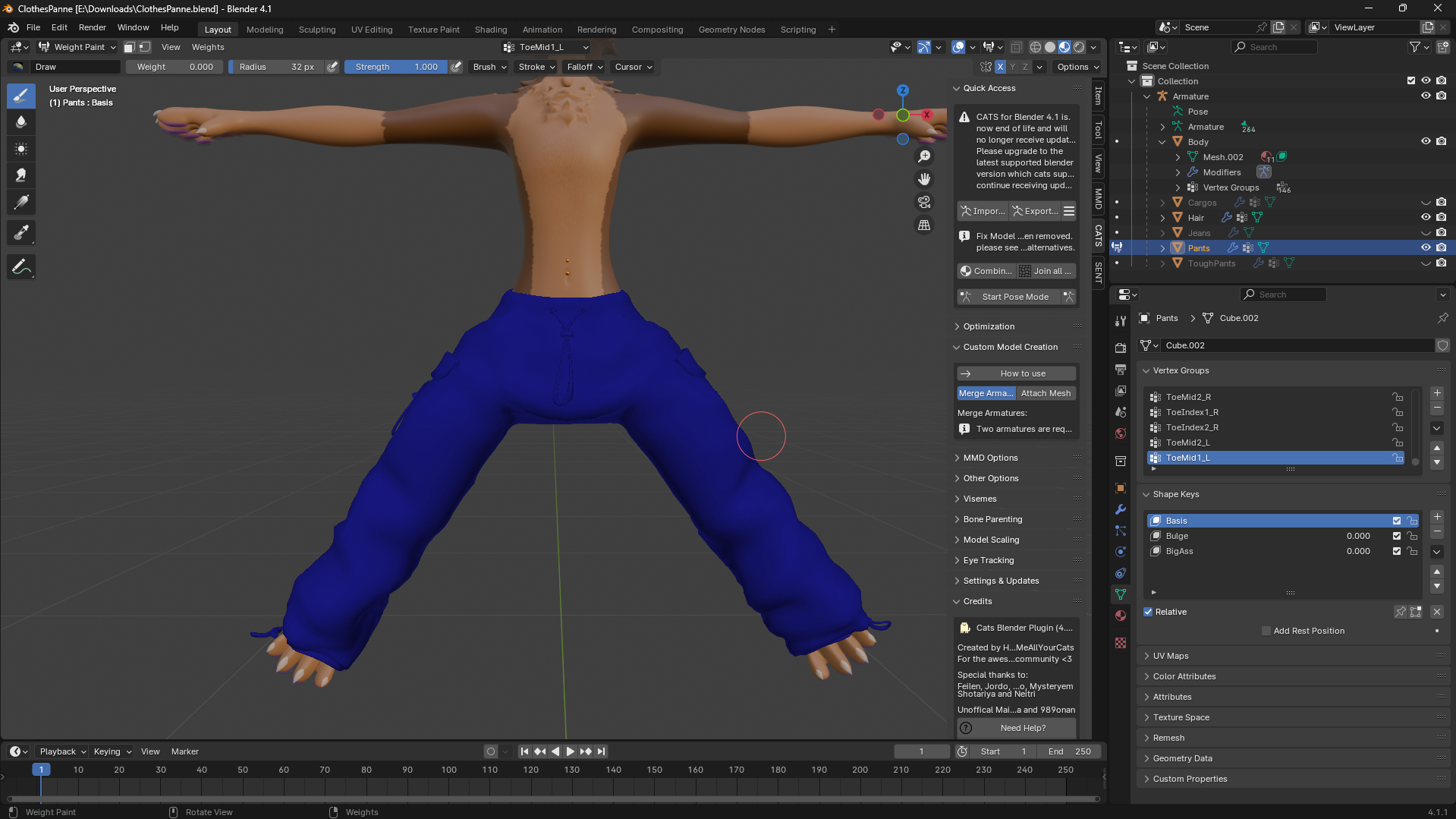
Task: Toggle camera view icon in viewport
Action: point(924,202)
